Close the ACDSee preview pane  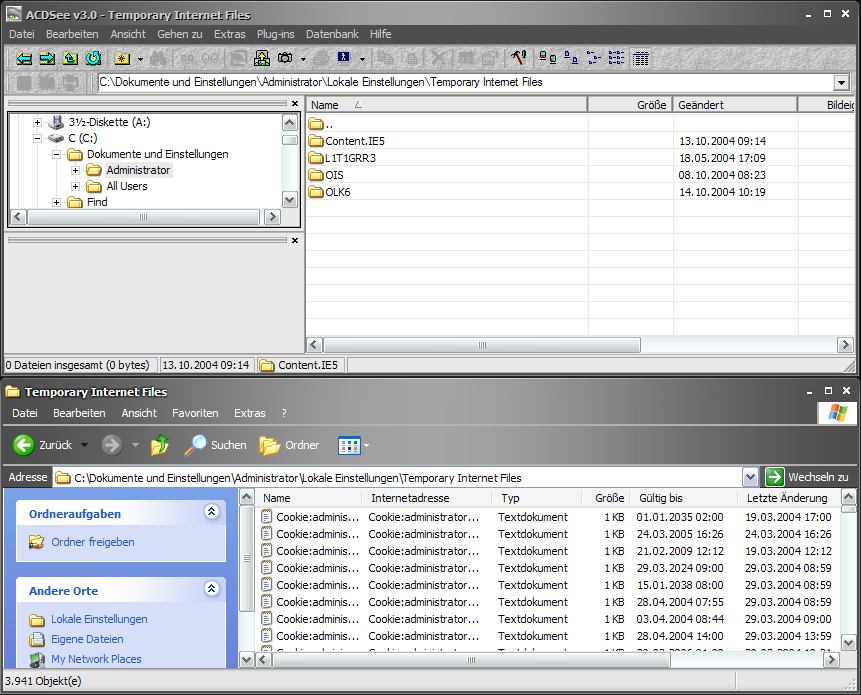click(x=295, y=240)
